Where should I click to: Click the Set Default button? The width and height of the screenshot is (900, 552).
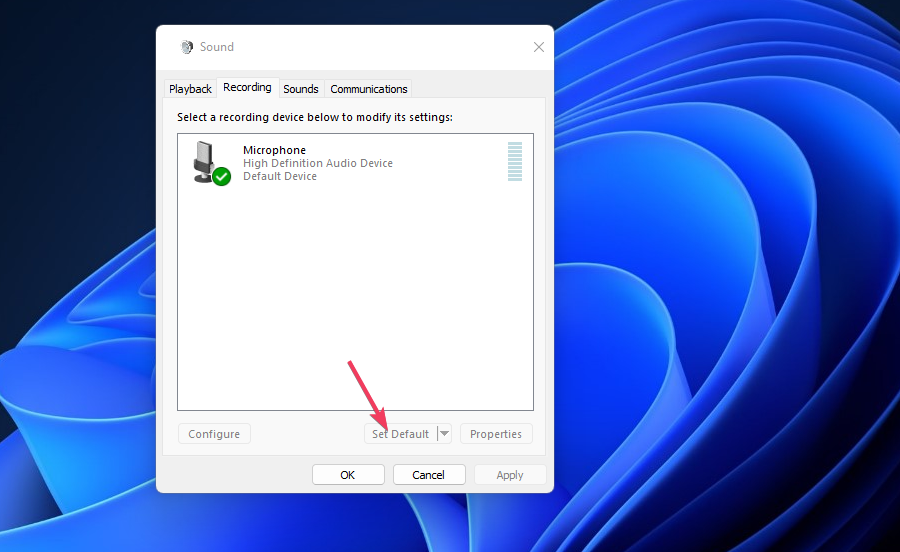401,434
